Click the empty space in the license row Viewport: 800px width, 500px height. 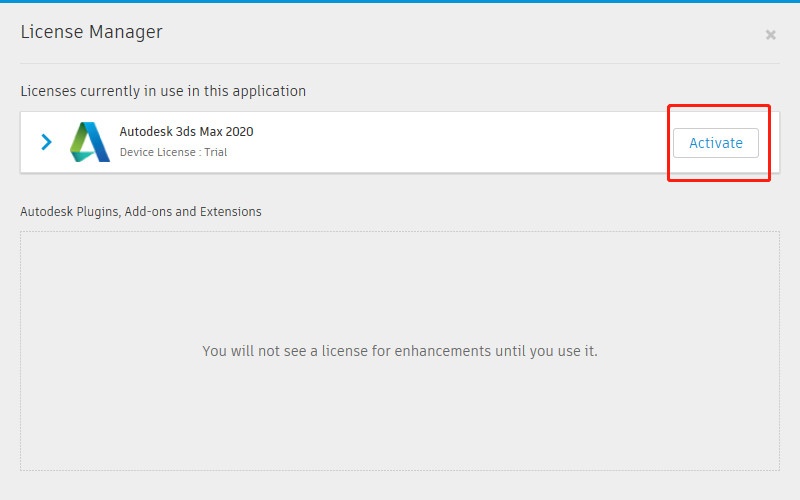click(450, 142)
